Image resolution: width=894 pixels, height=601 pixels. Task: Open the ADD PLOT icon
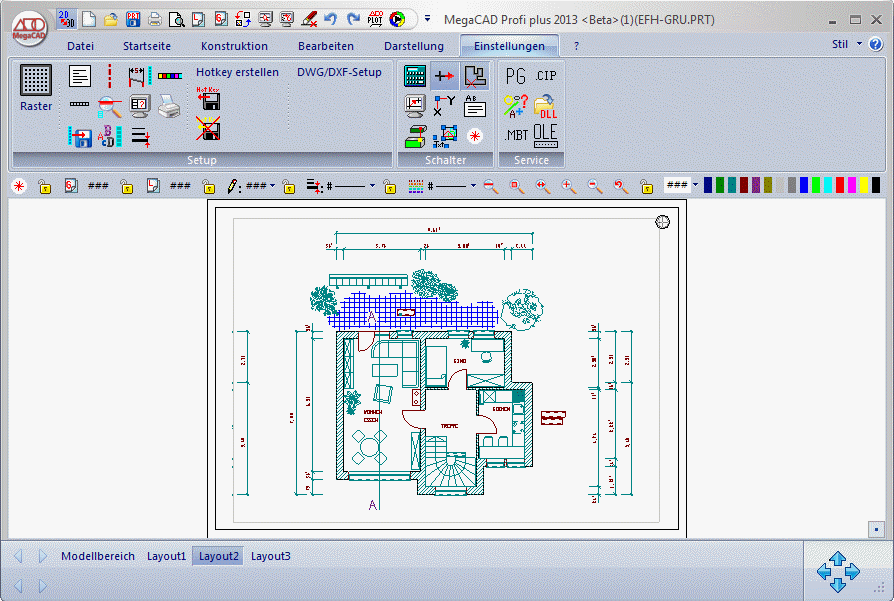click(375, 19)
